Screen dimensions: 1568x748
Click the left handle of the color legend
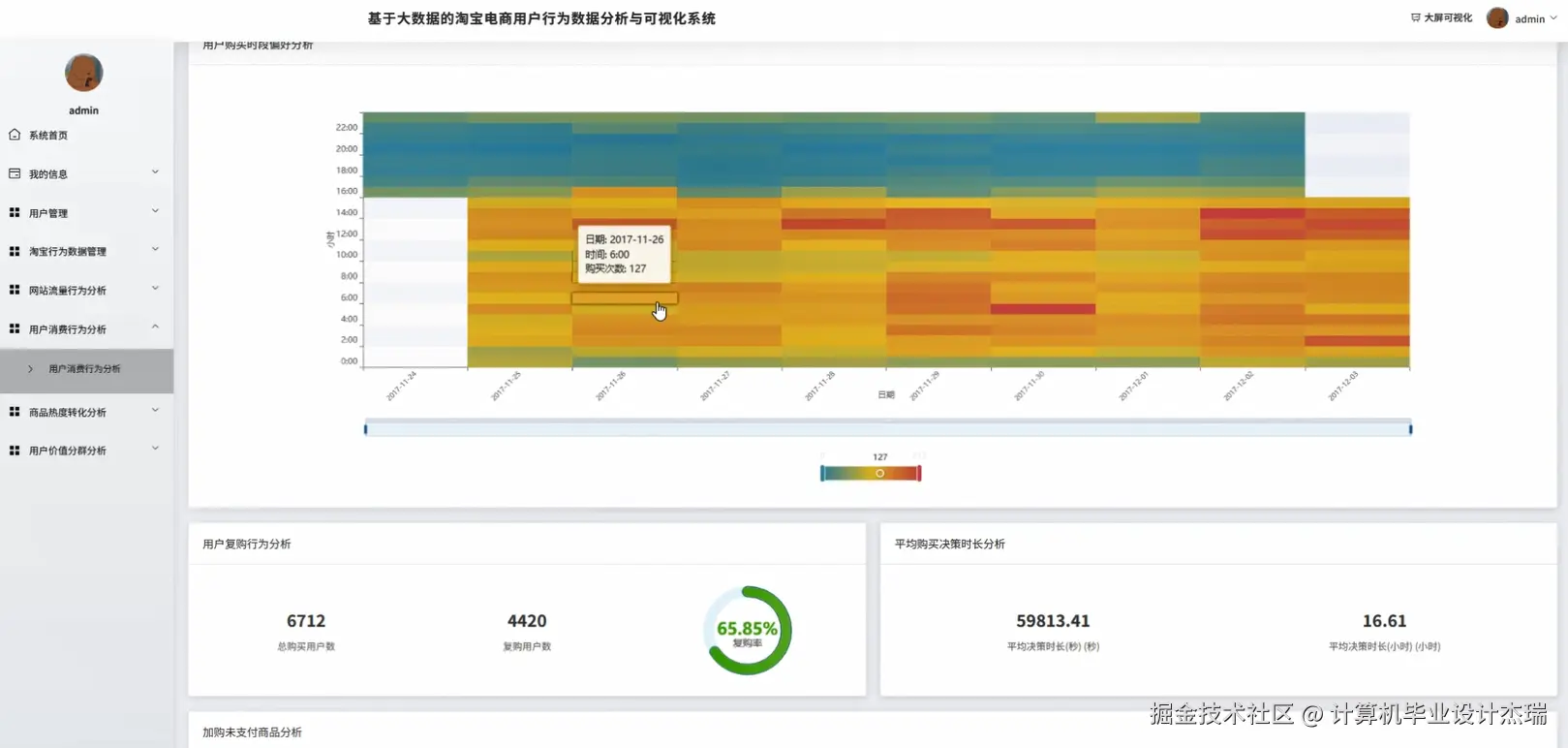822,473
